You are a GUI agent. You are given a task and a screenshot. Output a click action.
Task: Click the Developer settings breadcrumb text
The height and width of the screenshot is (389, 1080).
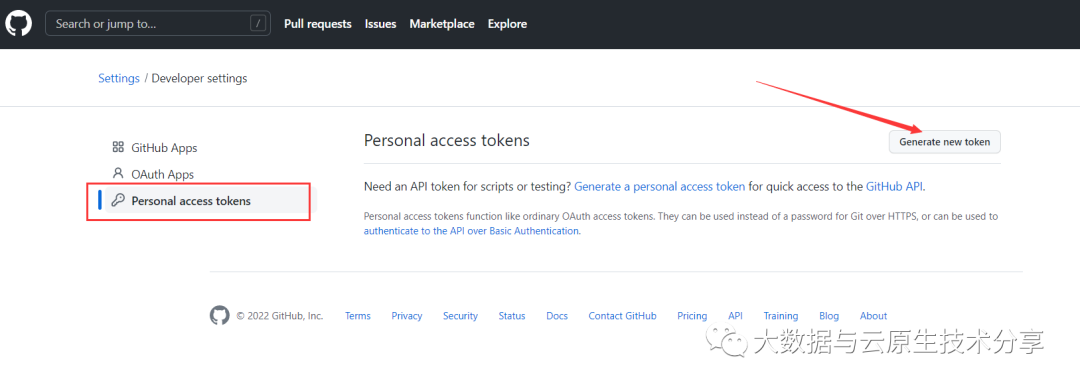[199, 78]
